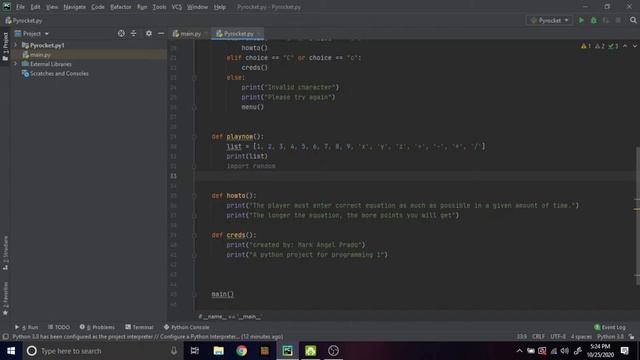
Task: Click the warnings inspection indicator
Action: coord(587,46)
